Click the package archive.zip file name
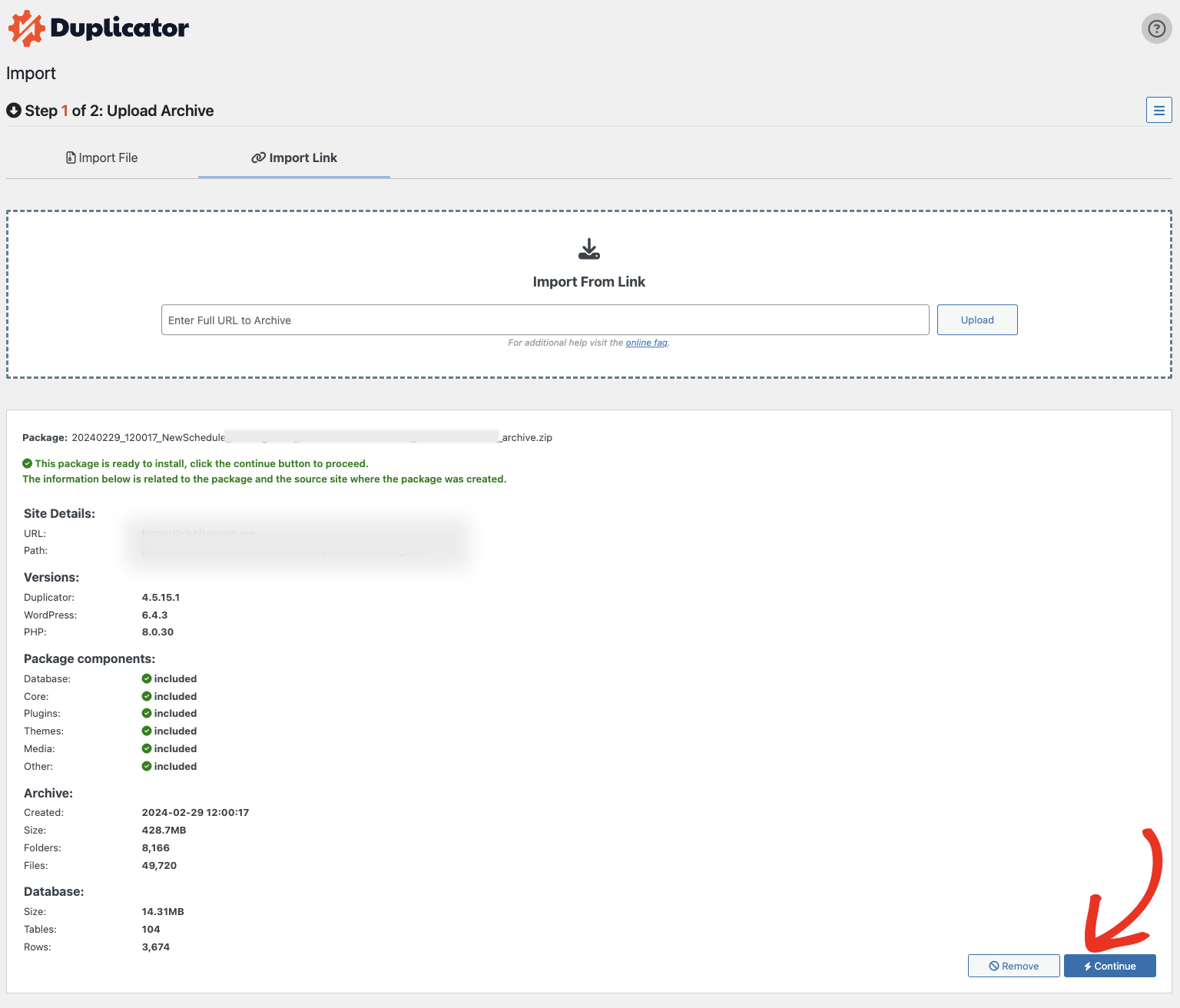 (x=312, y=437)
